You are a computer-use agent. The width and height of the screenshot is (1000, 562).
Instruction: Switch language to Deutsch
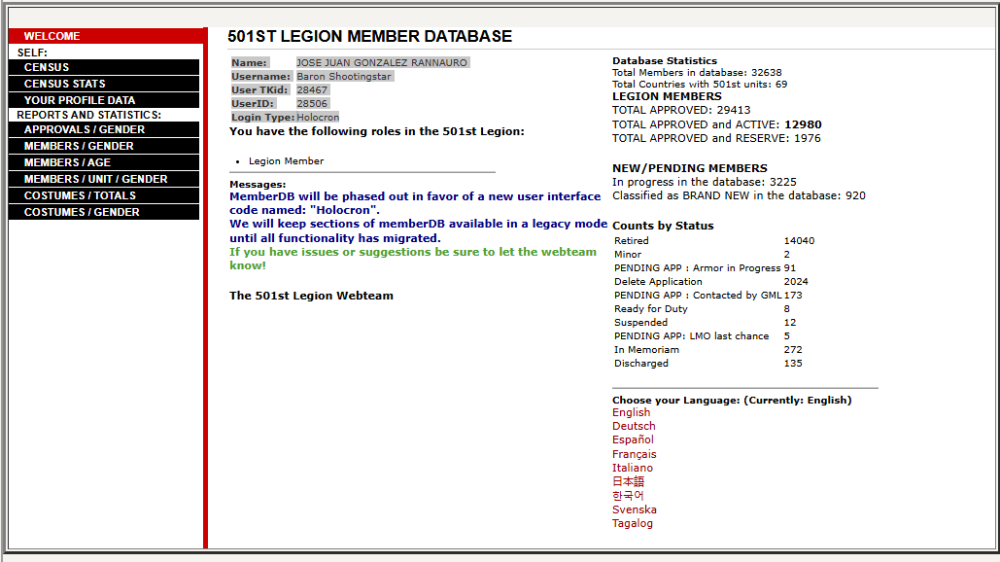[x=633, y=426]
